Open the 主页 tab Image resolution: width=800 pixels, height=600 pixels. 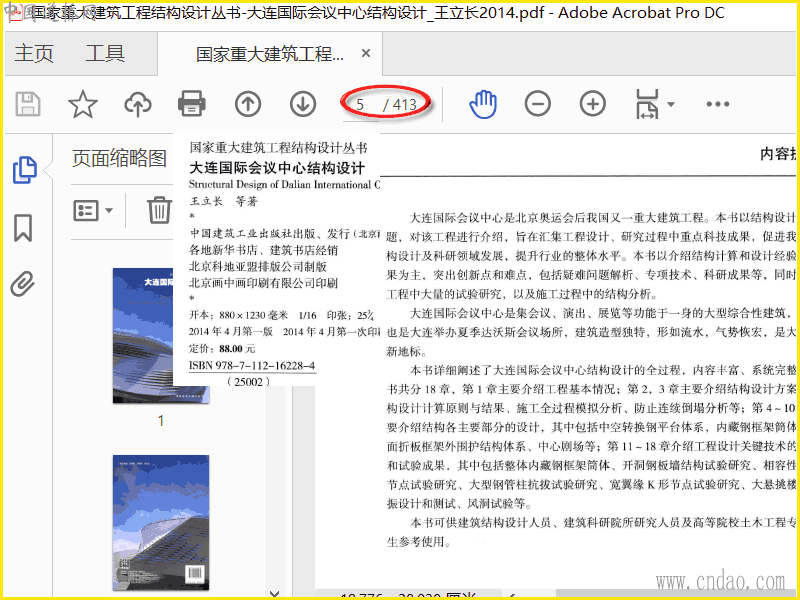coord(34,54)
